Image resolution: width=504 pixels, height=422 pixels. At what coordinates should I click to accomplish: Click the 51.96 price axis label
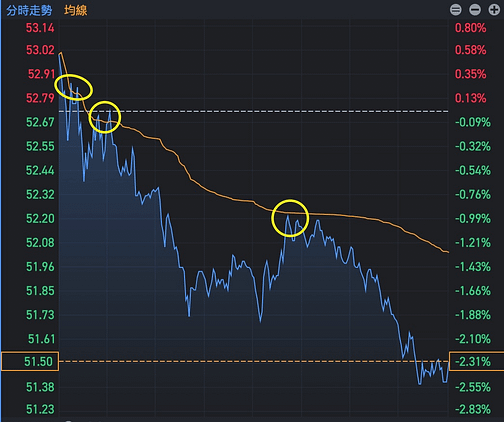[x=40, y=267]
